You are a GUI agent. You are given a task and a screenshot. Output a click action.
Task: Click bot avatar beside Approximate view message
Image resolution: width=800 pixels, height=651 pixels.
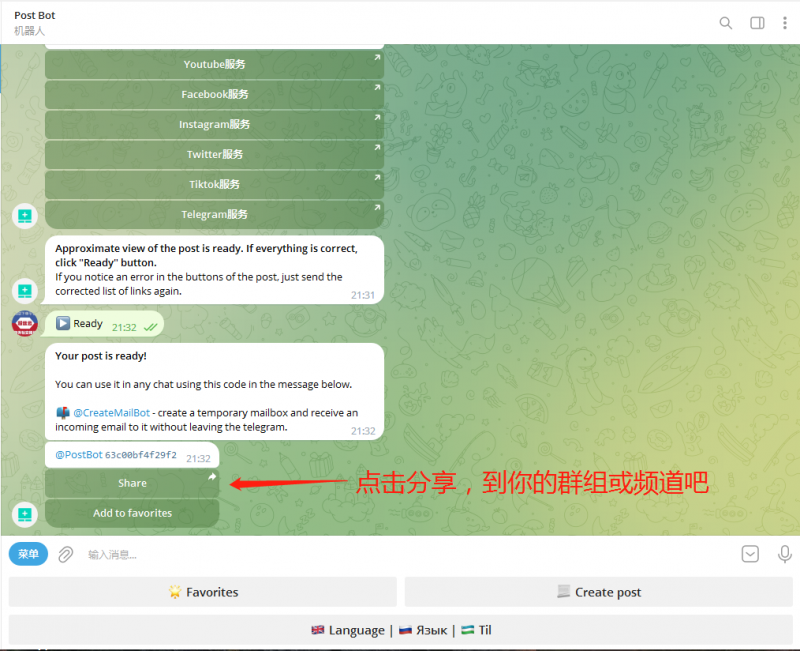coord(24,291)
